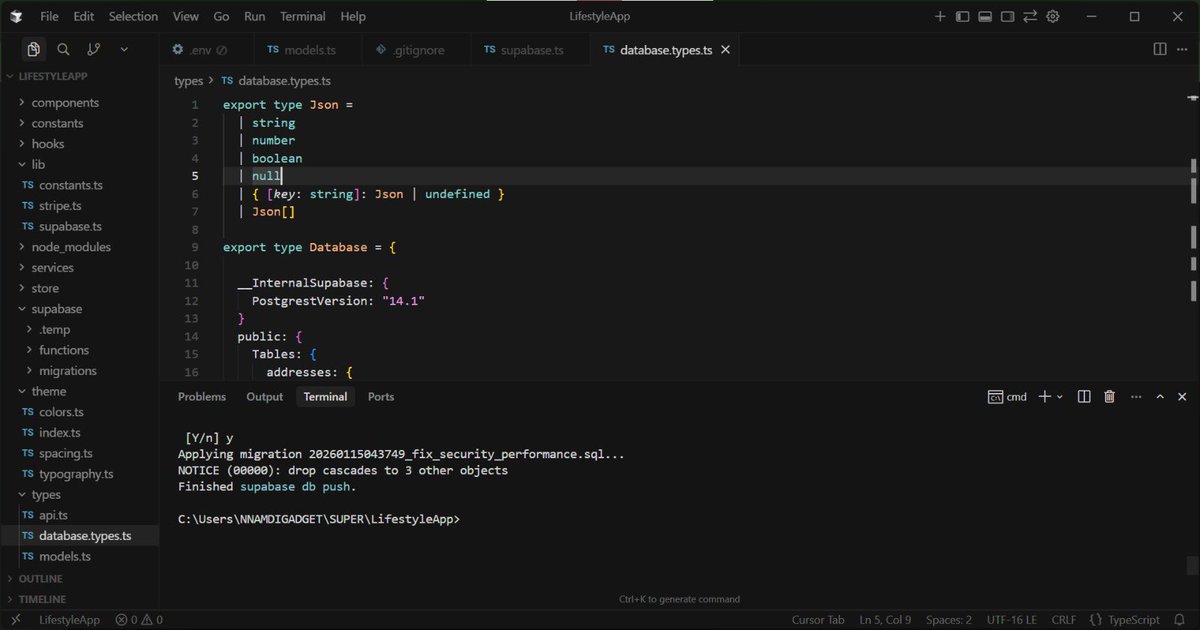The width and height of the screenshot is (1200, 630).
Task: Open terminal panel more actions ellipsis
Action: click(1134, 397)
